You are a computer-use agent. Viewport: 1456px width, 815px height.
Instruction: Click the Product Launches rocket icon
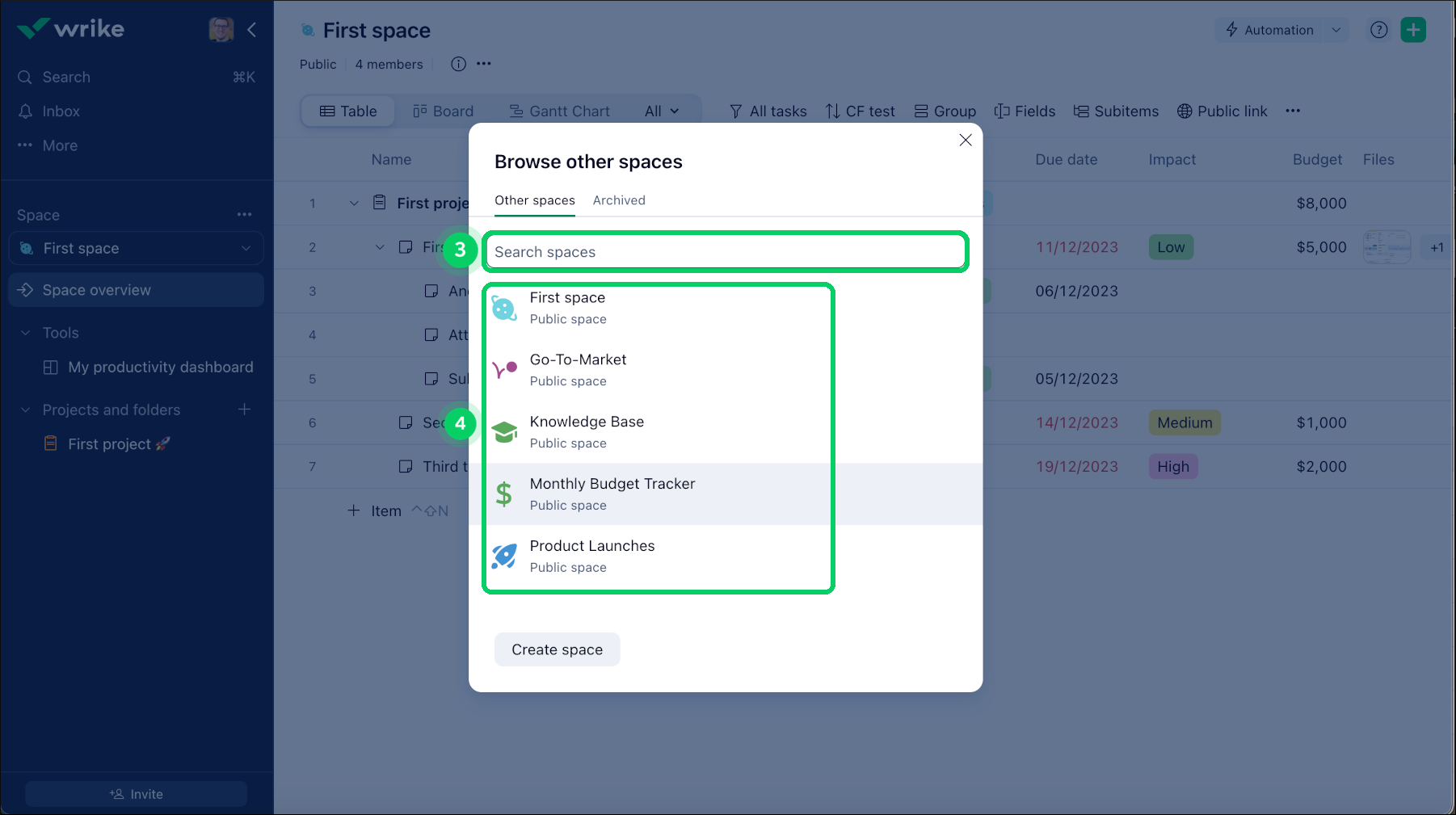point(504,556)
